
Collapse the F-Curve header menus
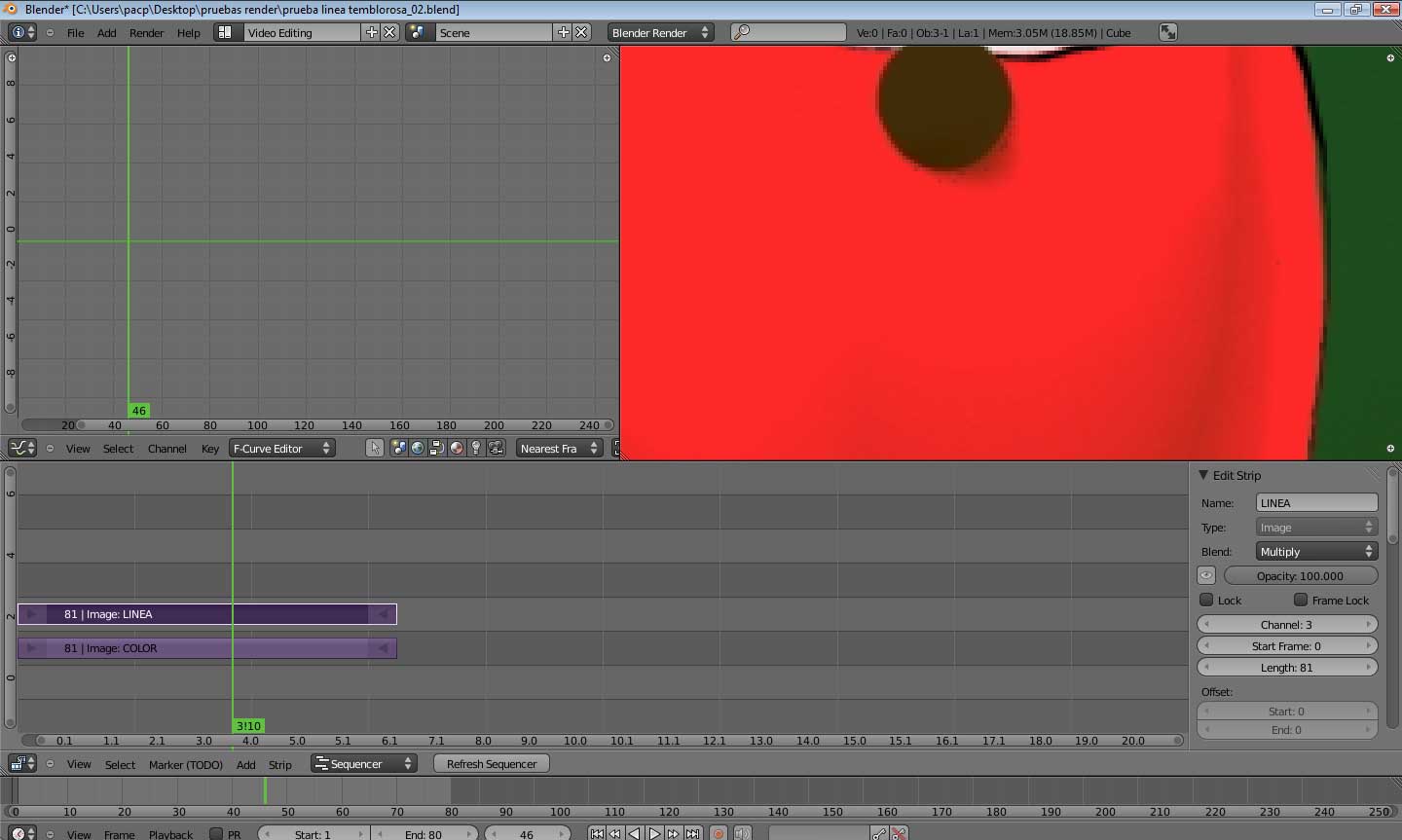pos(50,448)
